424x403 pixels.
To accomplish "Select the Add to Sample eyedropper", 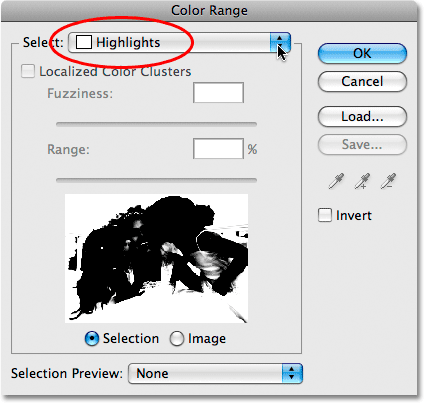I will coord(362,181).
